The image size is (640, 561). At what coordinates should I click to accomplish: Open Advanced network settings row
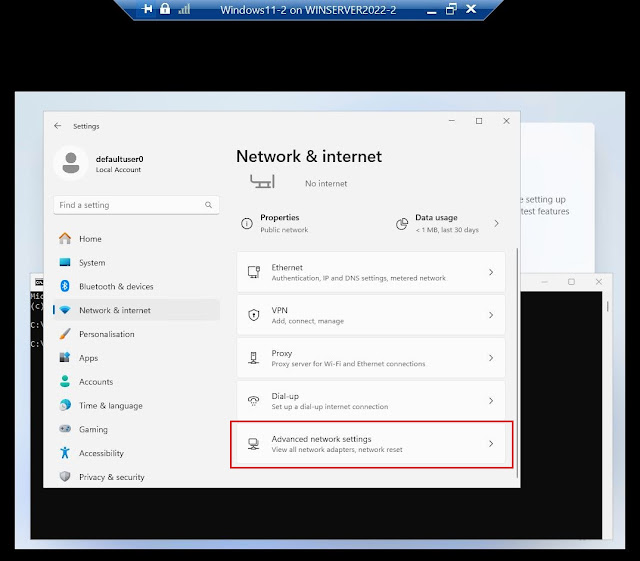coord(371,443)
